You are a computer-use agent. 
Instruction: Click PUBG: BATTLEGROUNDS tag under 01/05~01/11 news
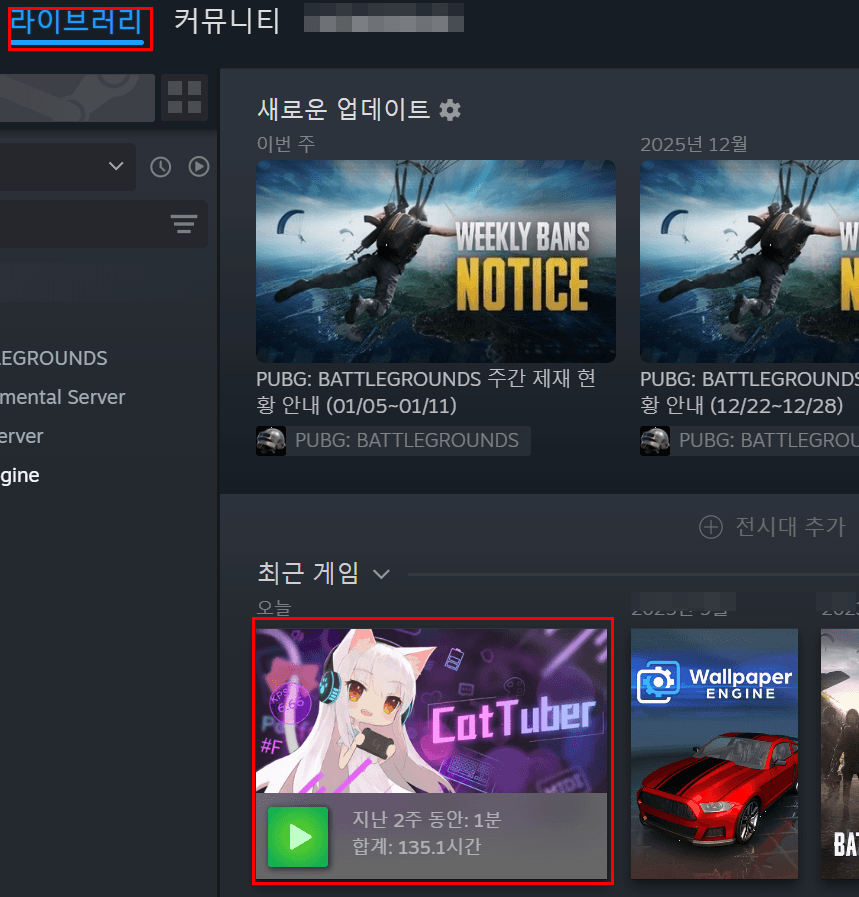[x=406, y=440]
